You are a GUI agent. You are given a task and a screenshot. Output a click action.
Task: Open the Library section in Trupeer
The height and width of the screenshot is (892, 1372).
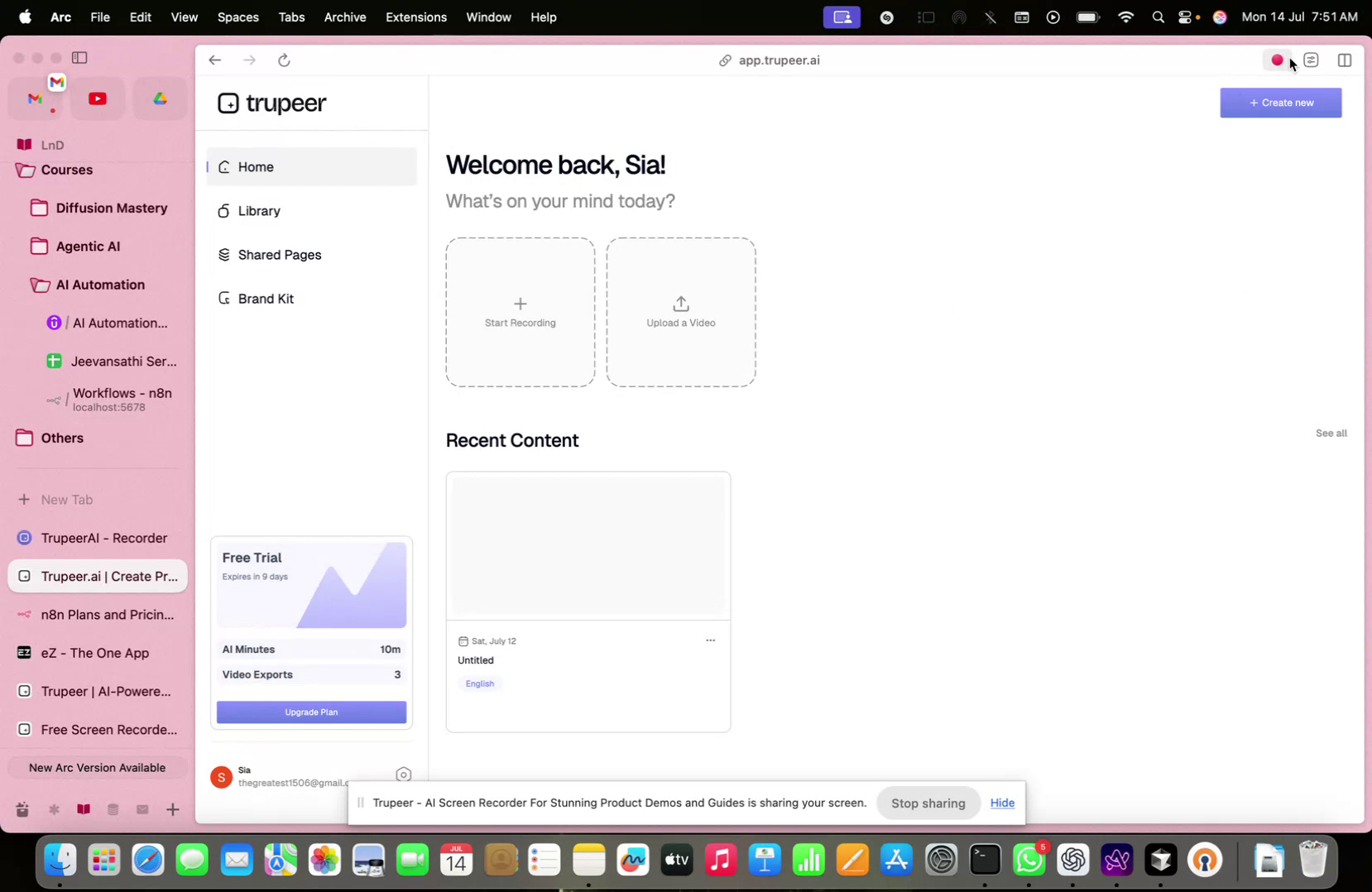(x=258, y=211)
